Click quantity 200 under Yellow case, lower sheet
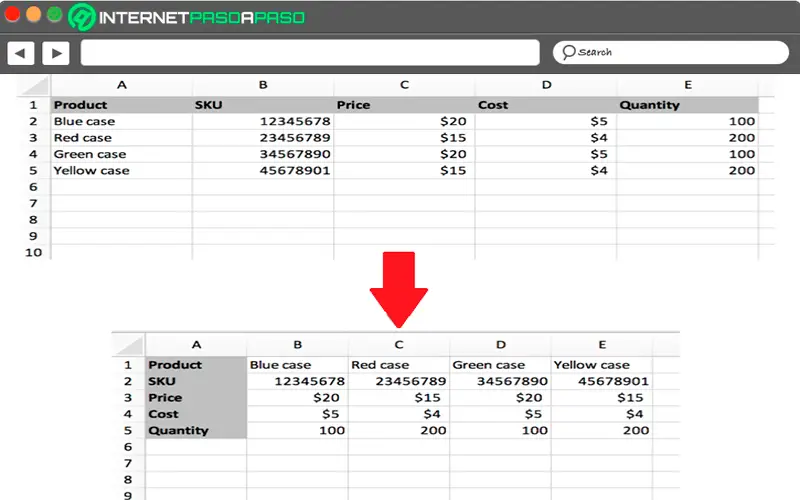 pos(602,431)
